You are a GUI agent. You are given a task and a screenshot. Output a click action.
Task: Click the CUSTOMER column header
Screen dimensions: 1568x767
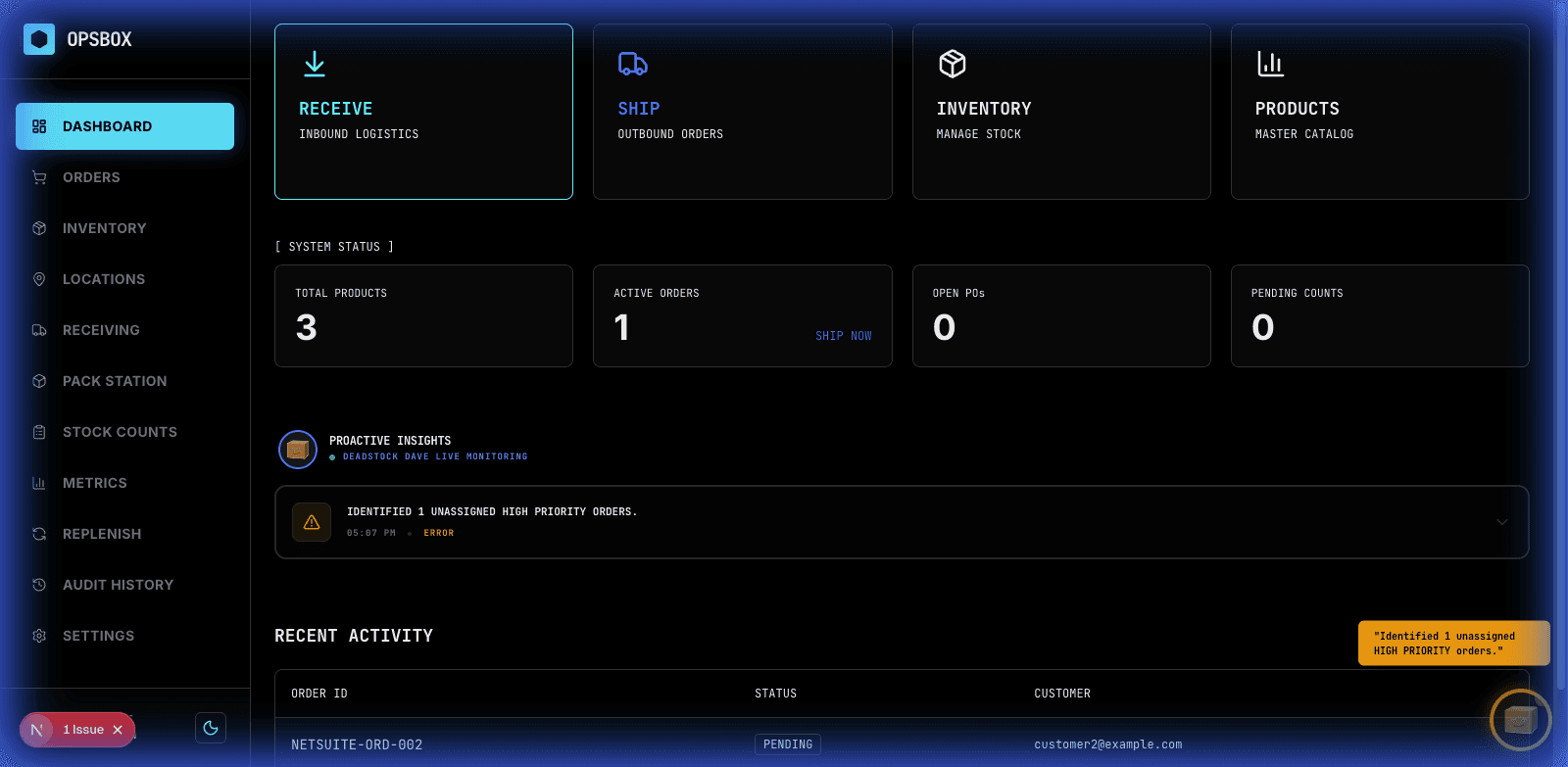(x=1062, y=694)
